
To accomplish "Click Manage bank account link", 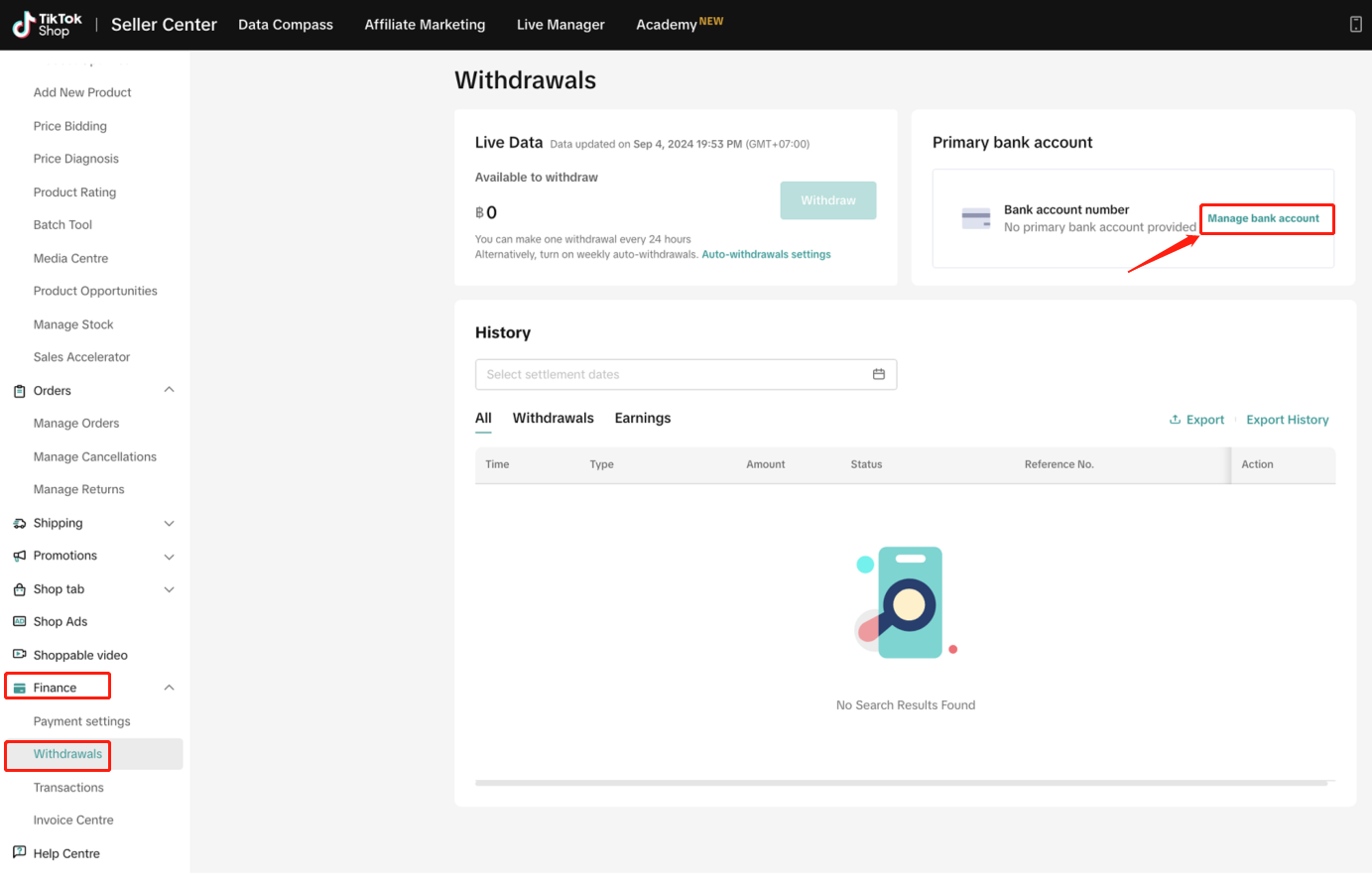I will 1263,218.
